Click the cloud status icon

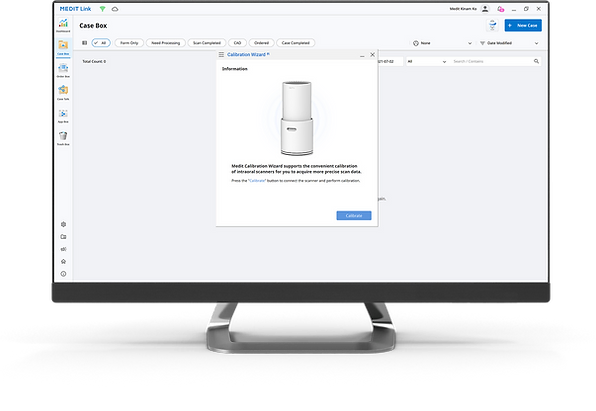tap(115, 9)
